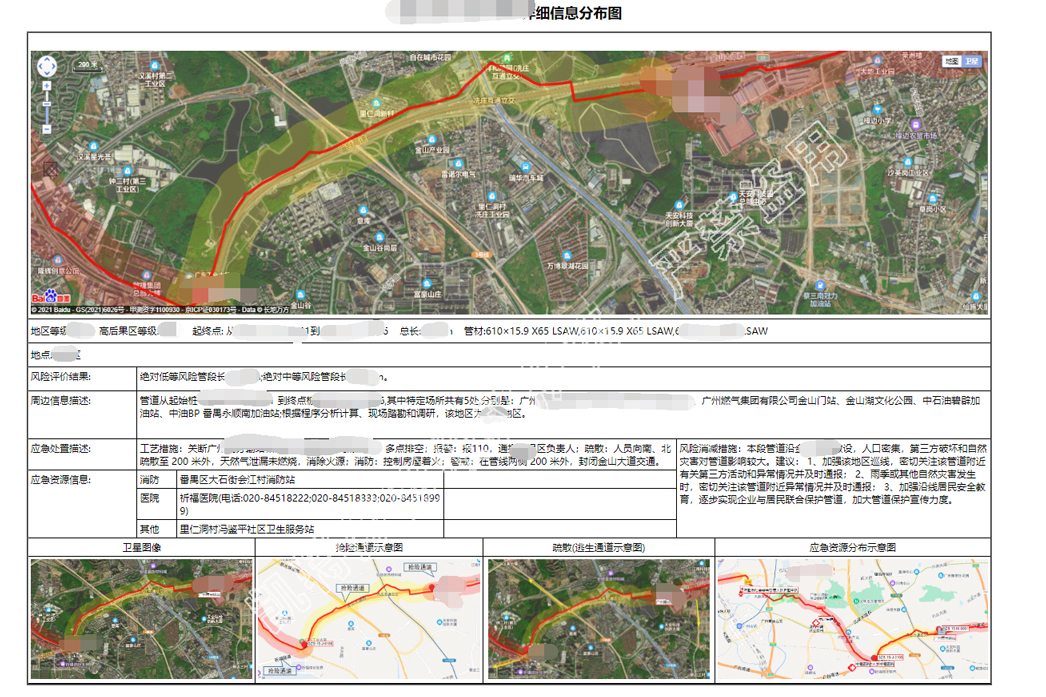Screen dimensions: 1046x697
Task: Open the 疏散(逃生通道示意图) thumbnail
Action: 598,619
